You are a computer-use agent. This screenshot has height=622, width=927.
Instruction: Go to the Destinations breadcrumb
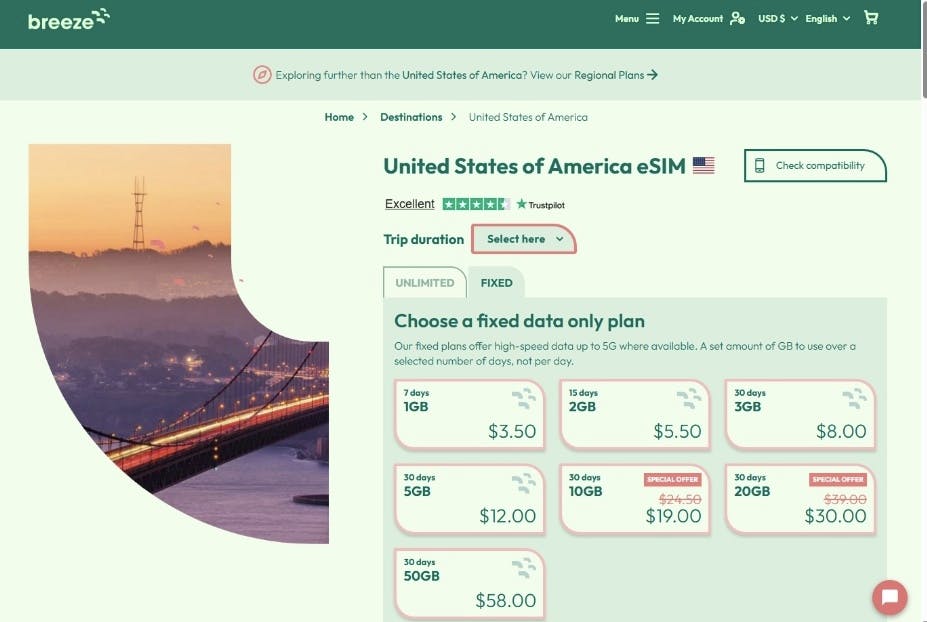click(x=411, y=117)
